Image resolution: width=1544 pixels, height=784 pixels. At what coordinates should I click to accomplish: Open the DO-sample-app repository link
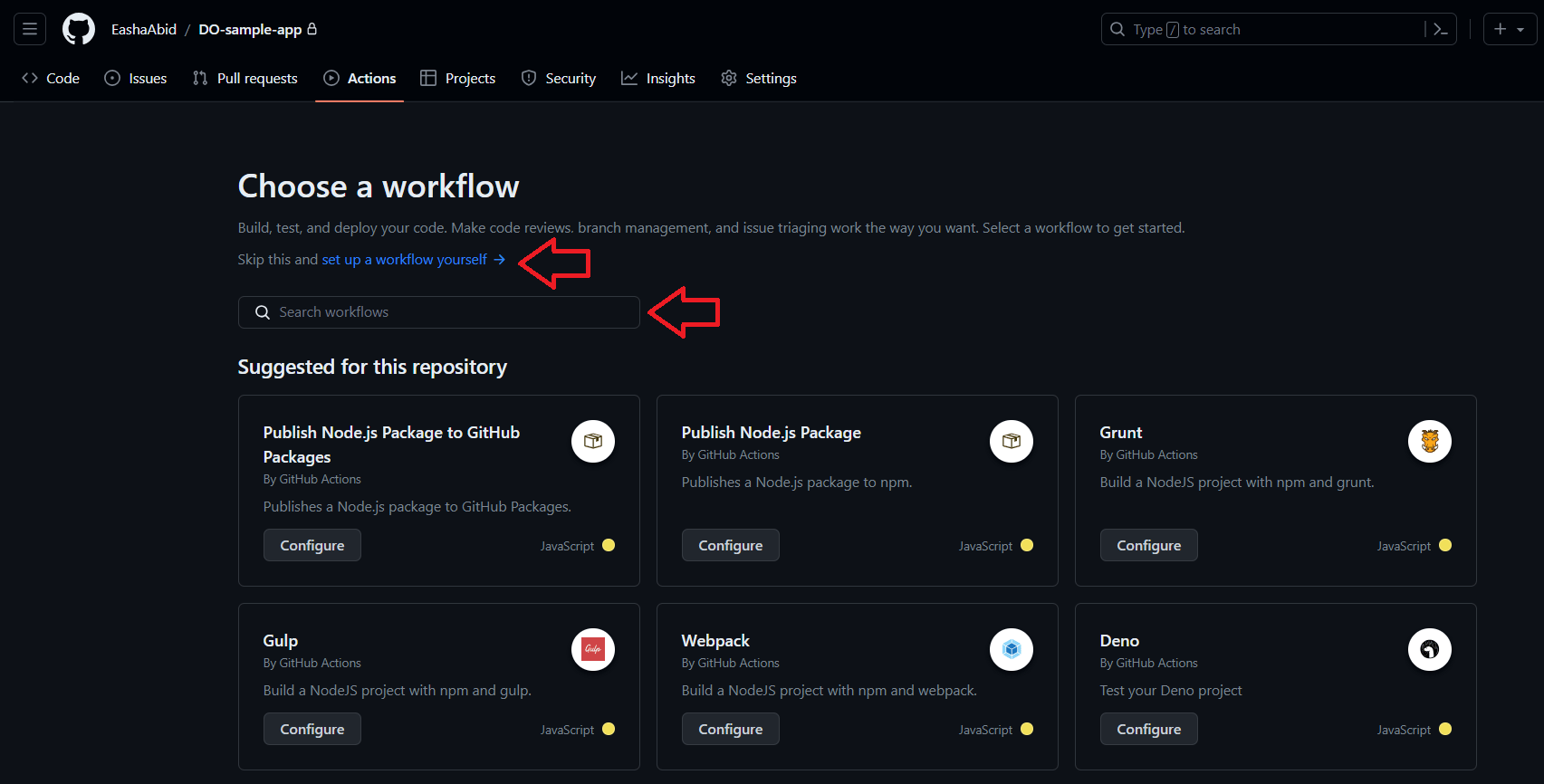(x=250, y=29)
